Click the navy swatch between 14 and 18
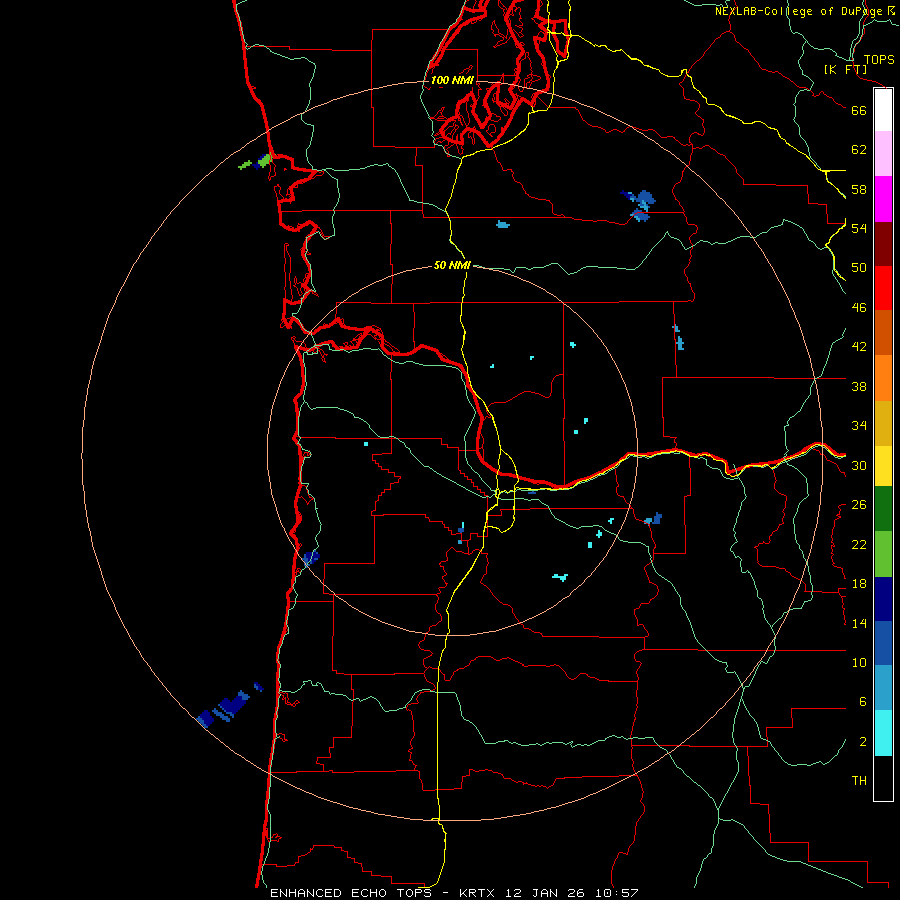This screenshot has width=900, height=900. [883, 599]
